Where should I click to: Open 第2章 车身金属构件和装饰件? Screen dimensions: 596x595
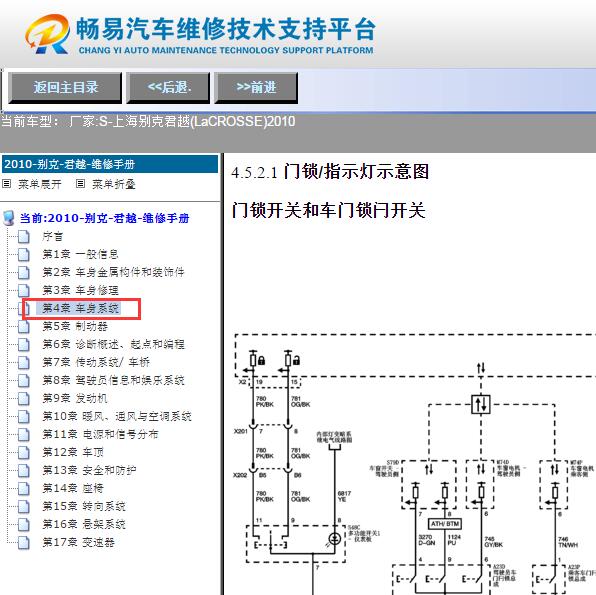click(113, 272)
